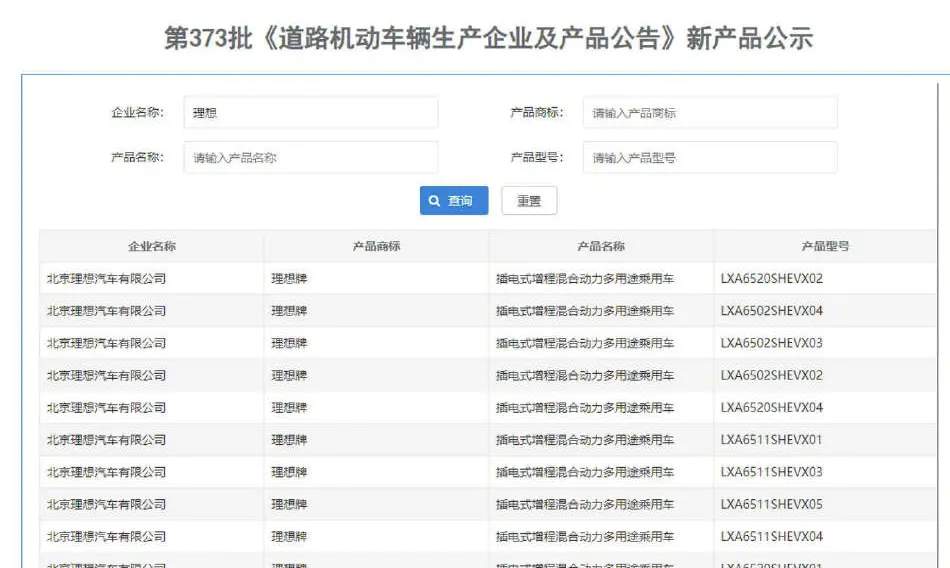The height and width of the screenshot is (568, 950).
Task: Focus the 产品型号 input field
Action: 710,158
